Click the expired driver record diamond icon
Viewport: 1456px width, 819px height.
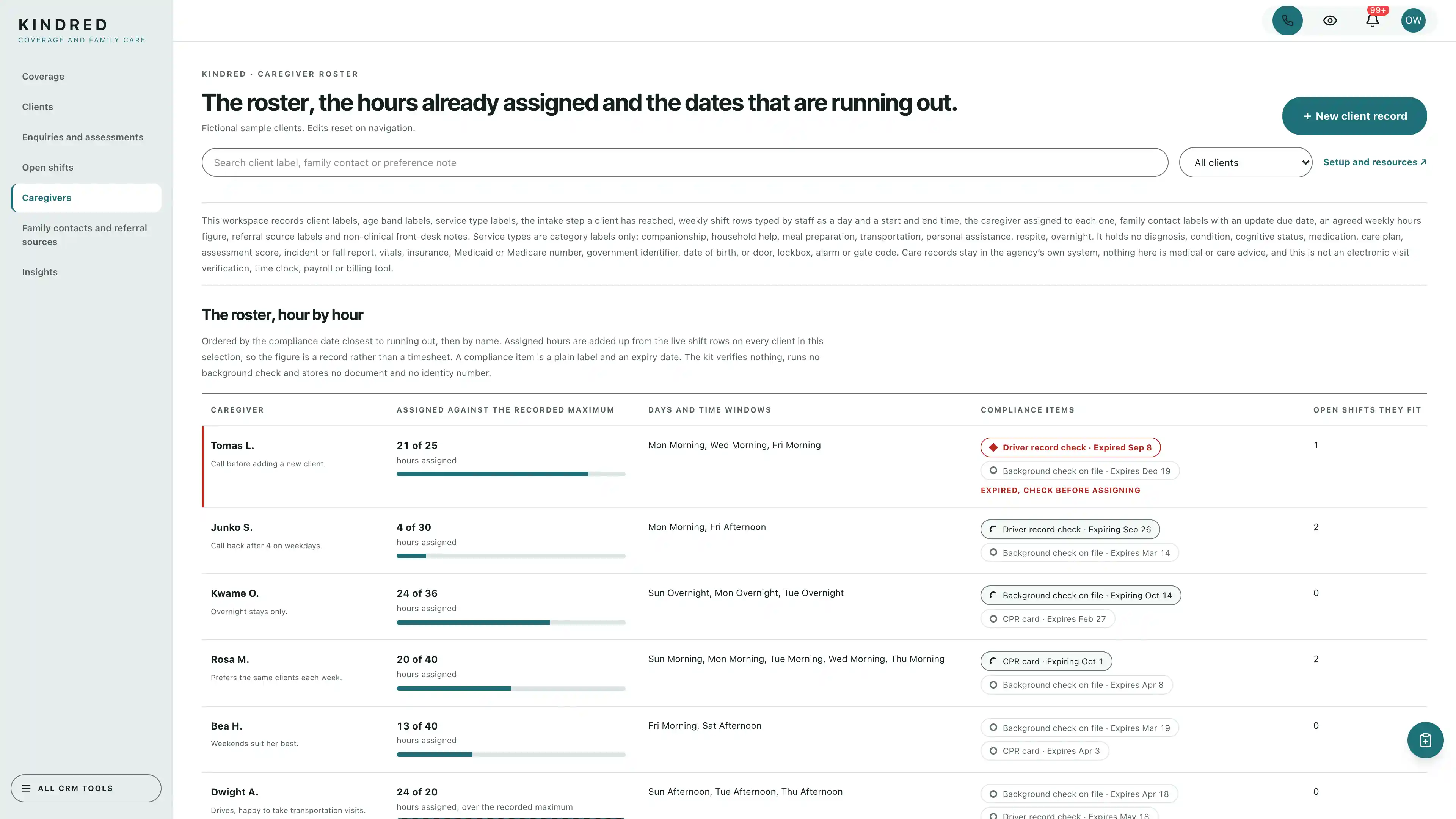pyautogui.click(x=993, y=447)
